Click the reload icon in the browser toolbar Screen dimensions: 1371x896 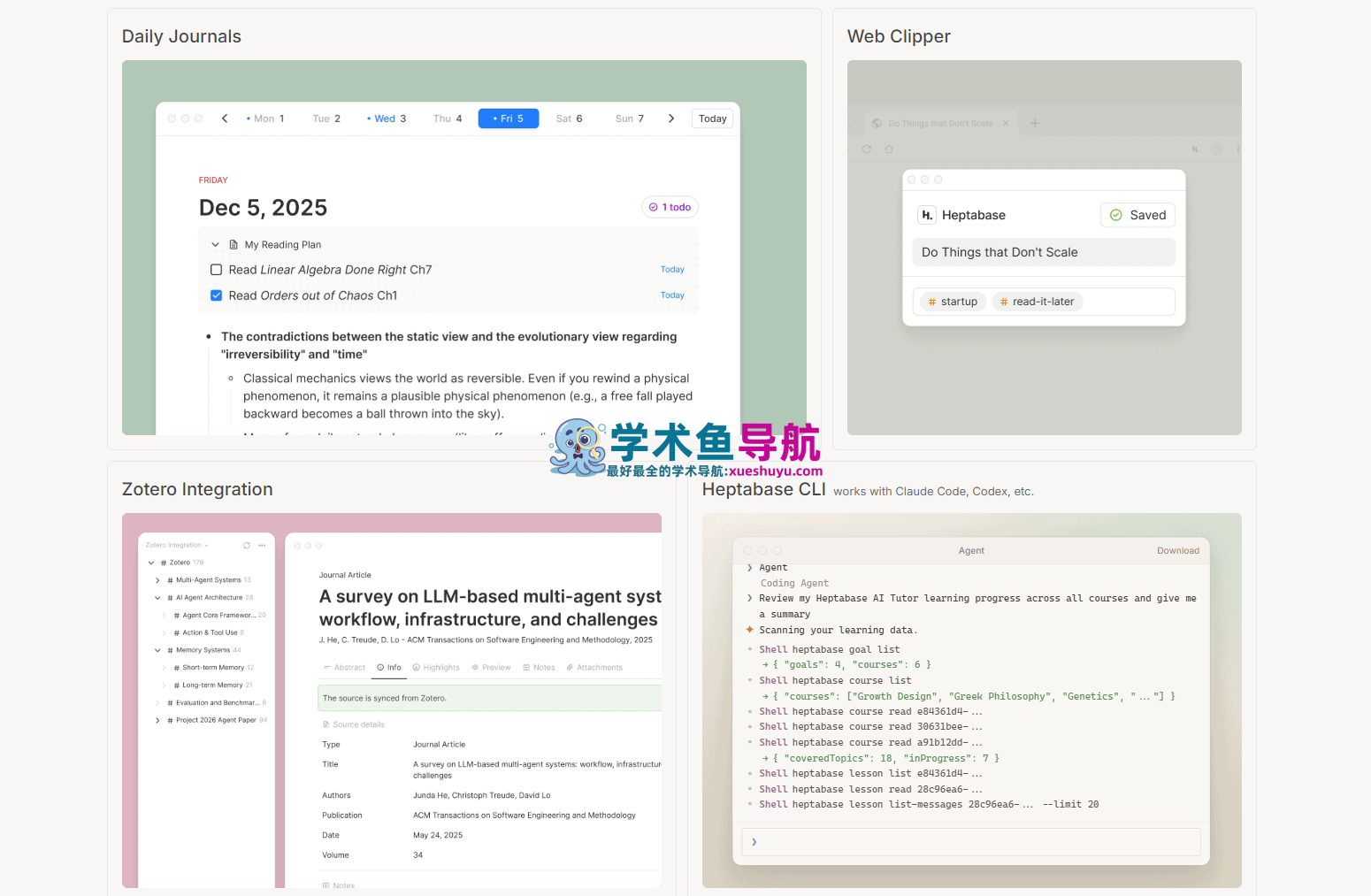[x=867, y=149]
